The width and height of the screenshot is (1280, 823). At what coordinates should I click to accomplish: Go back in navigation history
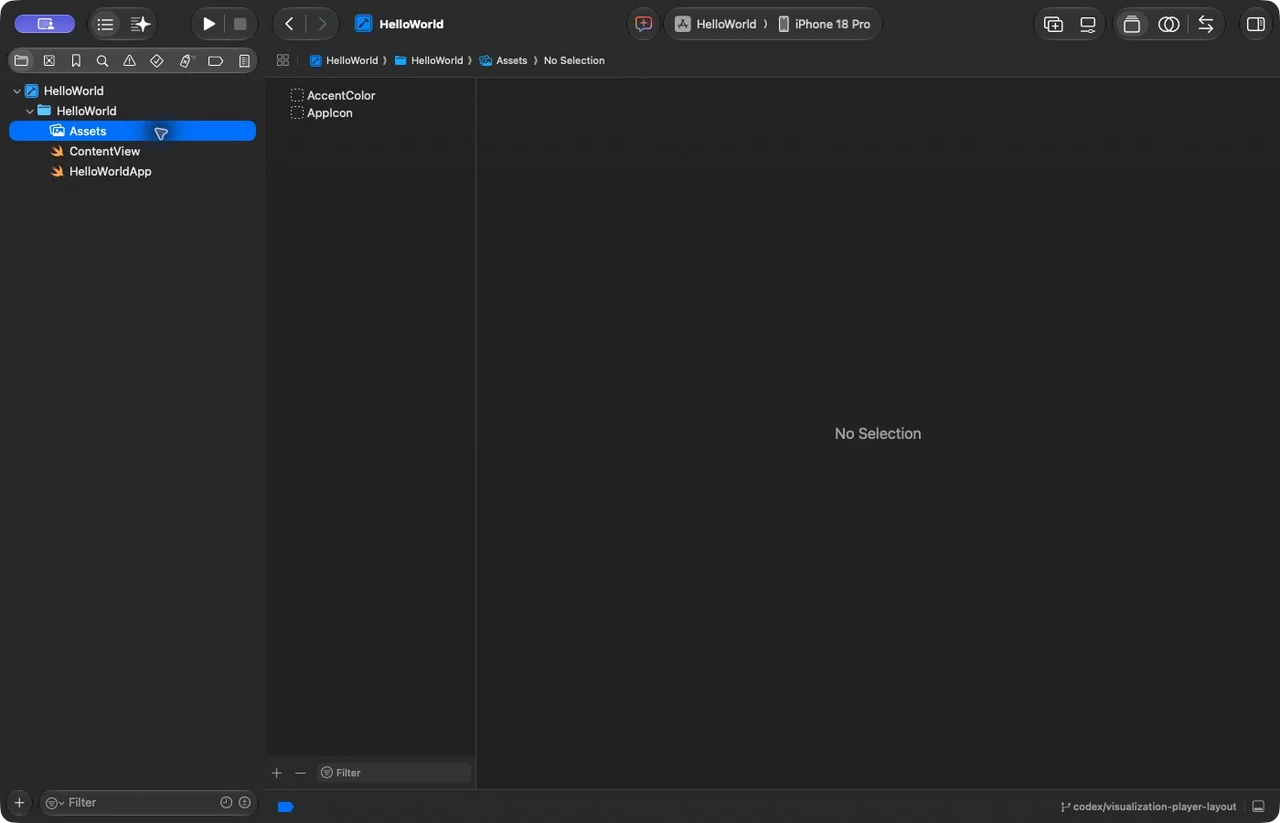tap(290, 24)
